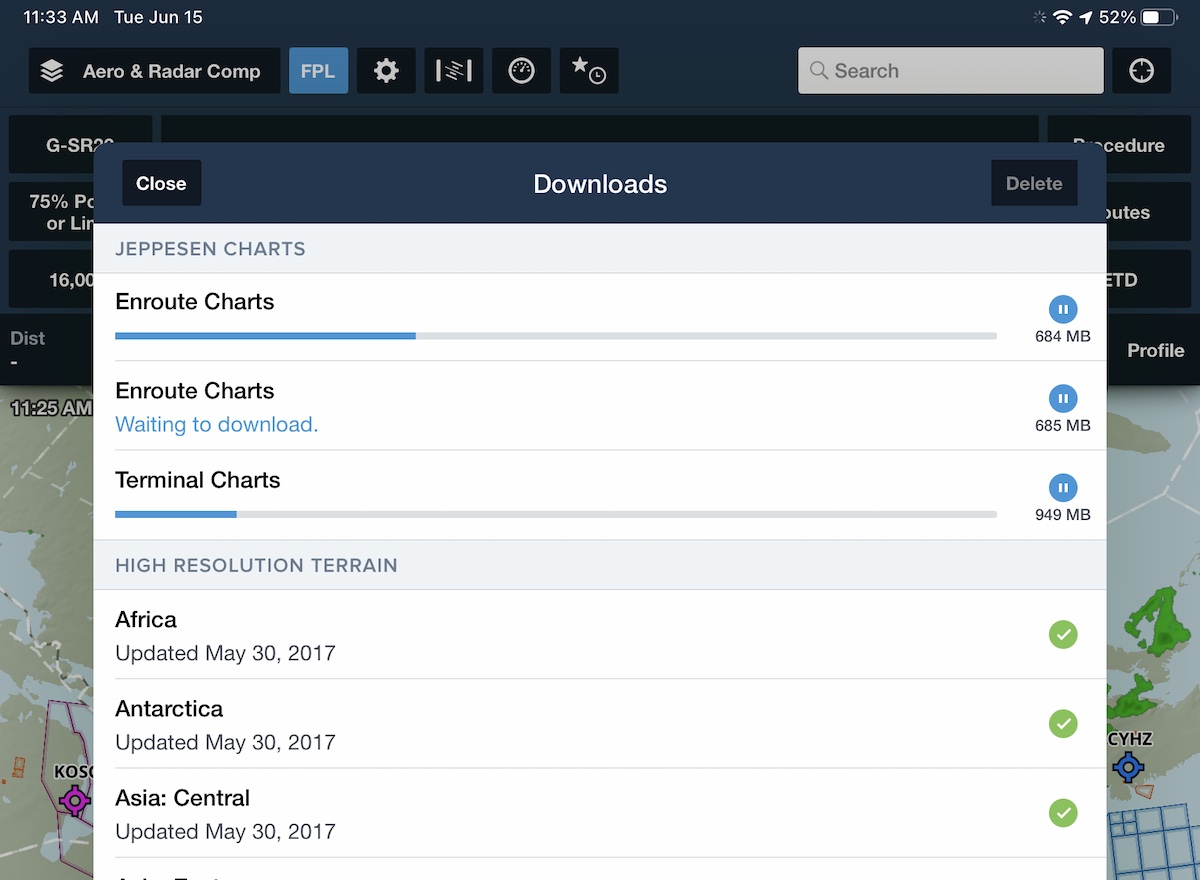
Task: Open the Procedure button in flight plan
Action: tap(1119, 145)
